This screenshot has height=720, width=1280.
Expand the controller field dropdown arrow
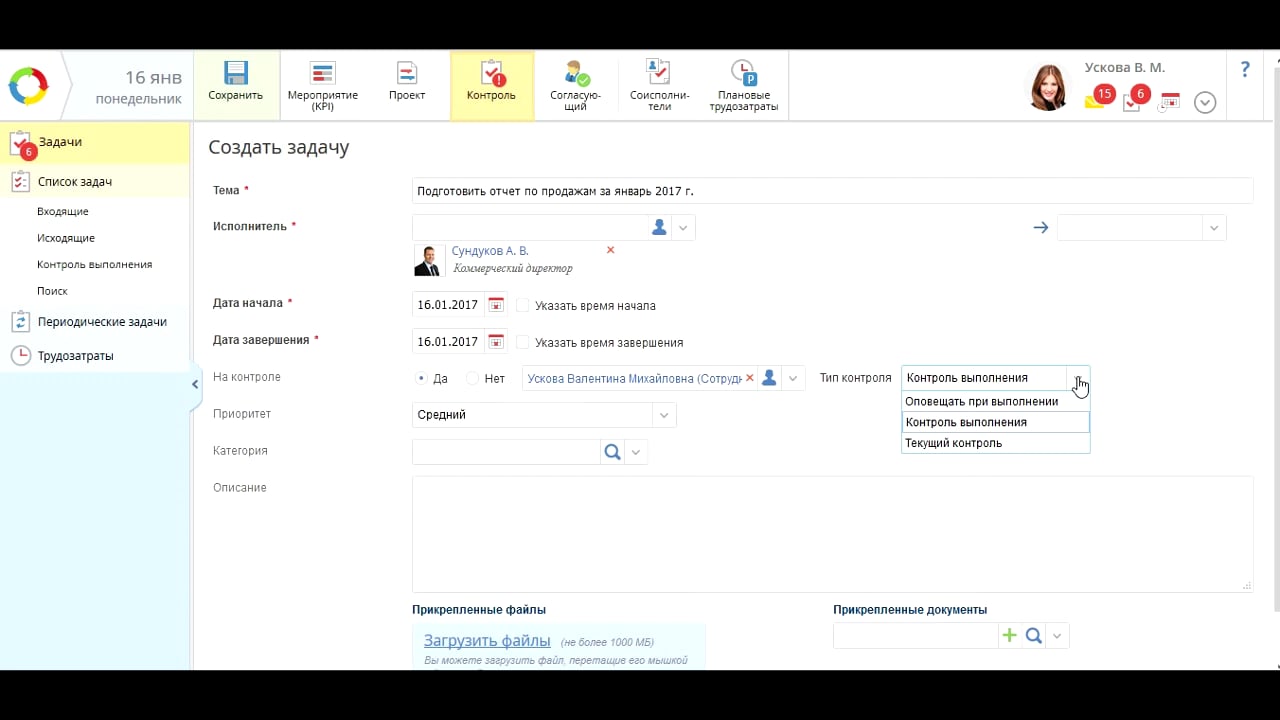point(793,379)
